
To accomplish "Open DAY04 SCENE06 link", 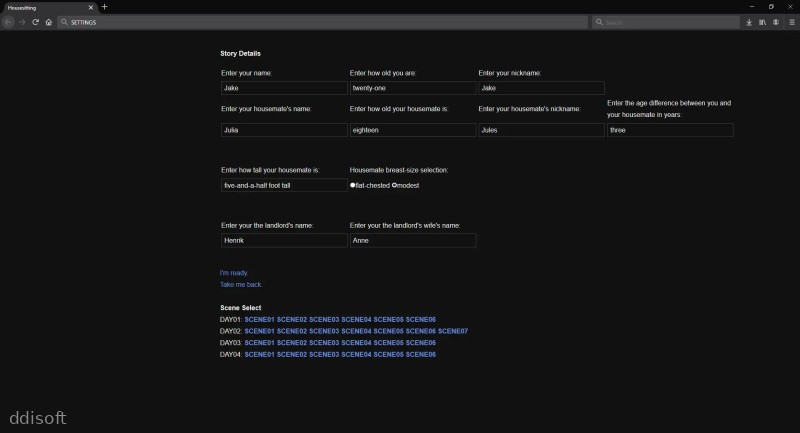I will [420, 354].
